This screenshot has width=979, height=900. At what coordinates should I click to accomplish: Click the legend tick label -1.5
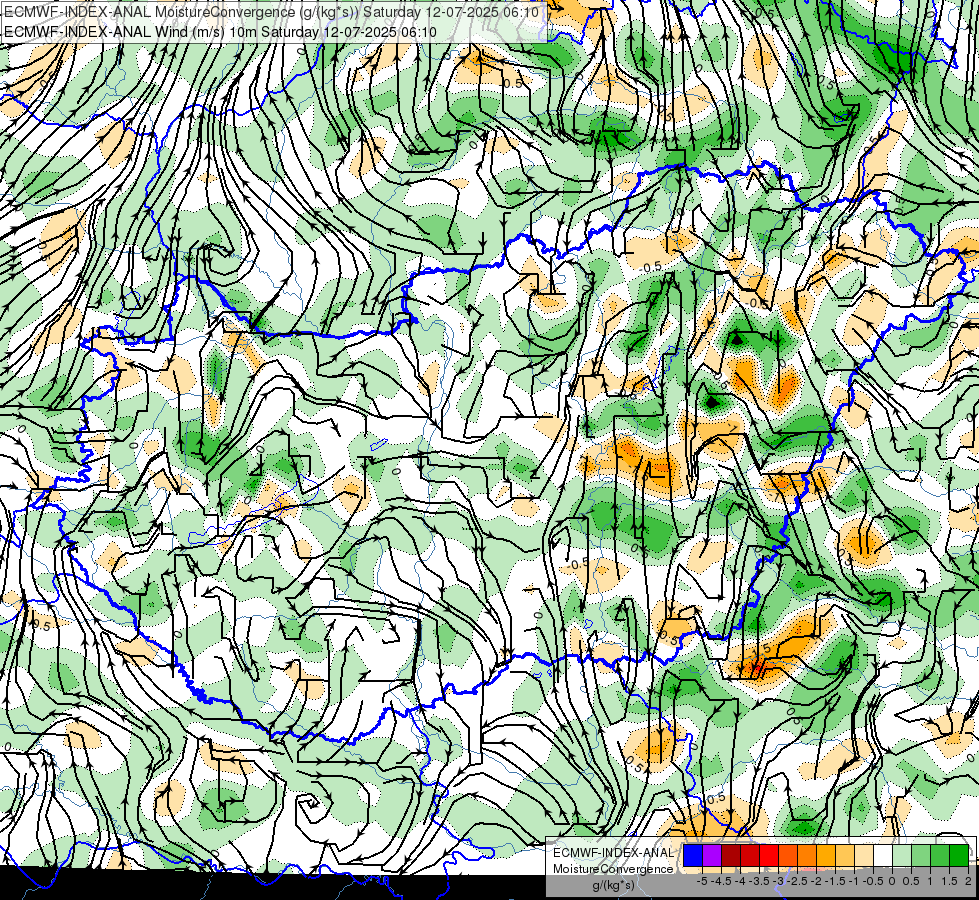835,881
